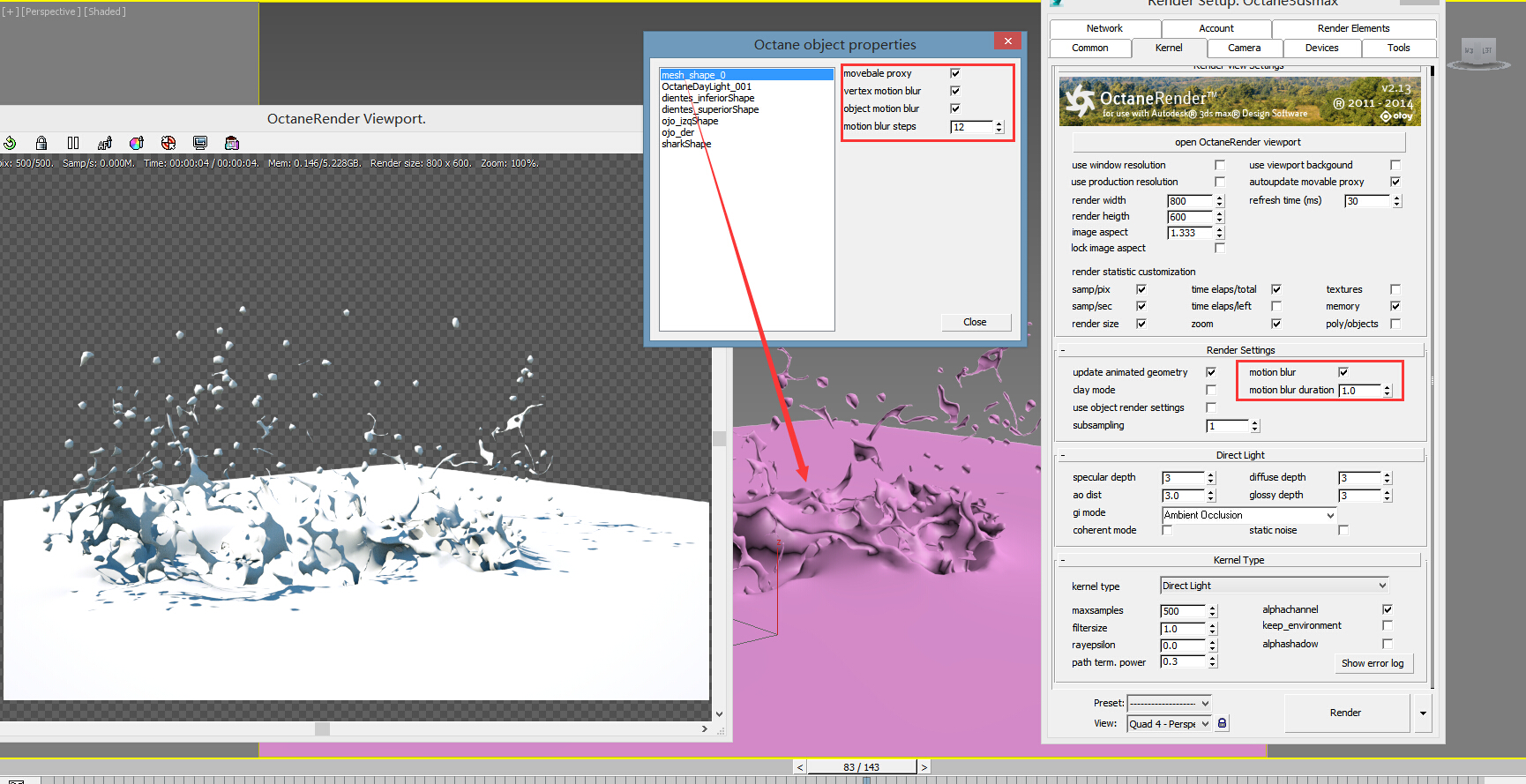Increase motion blur steps spinner
Viewport: 1526px width, 784px height.
pyautogui.click(x=999, y=123)
